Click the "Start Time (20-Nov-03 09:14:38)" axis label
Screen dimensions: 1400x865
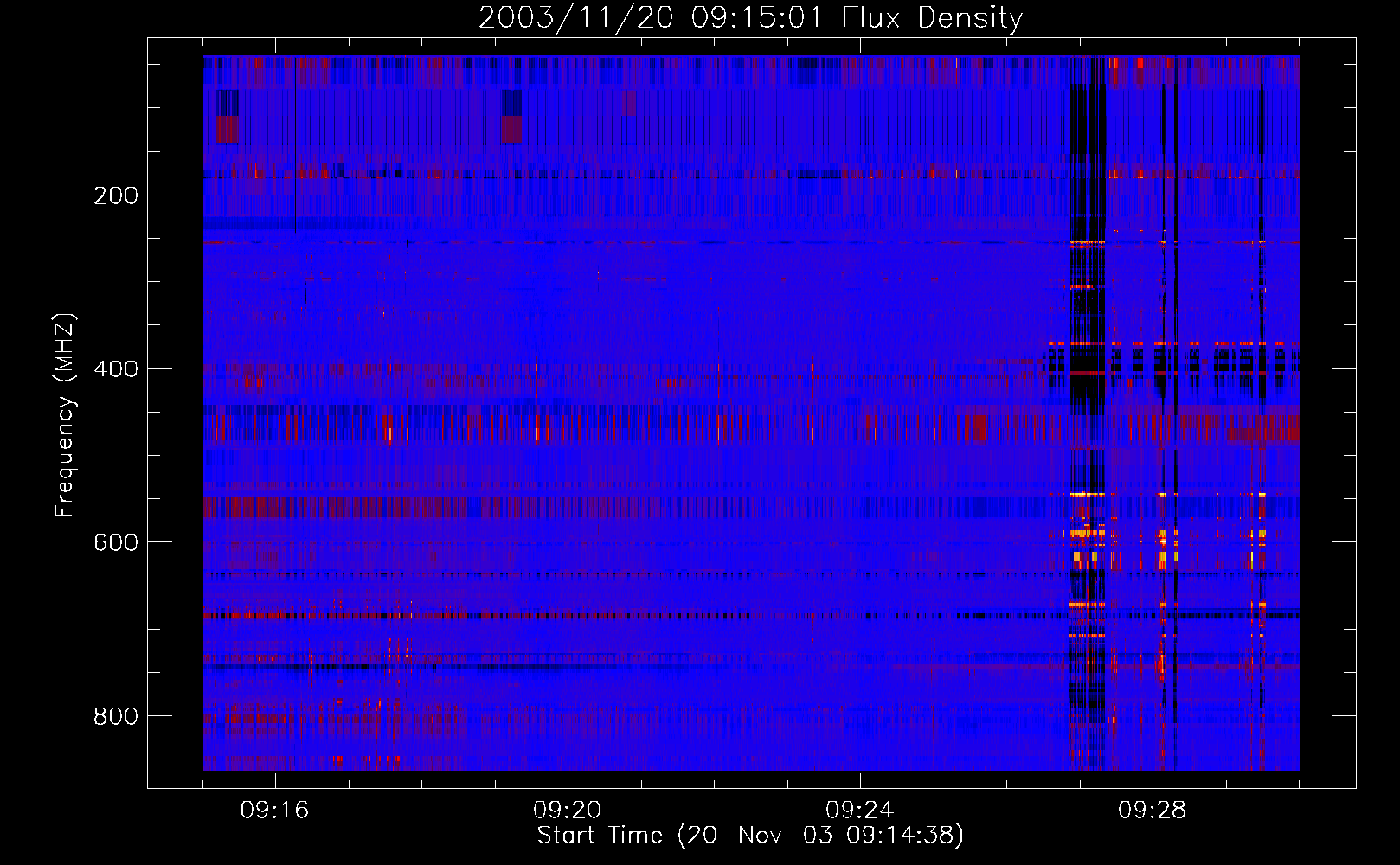(750, 836)
